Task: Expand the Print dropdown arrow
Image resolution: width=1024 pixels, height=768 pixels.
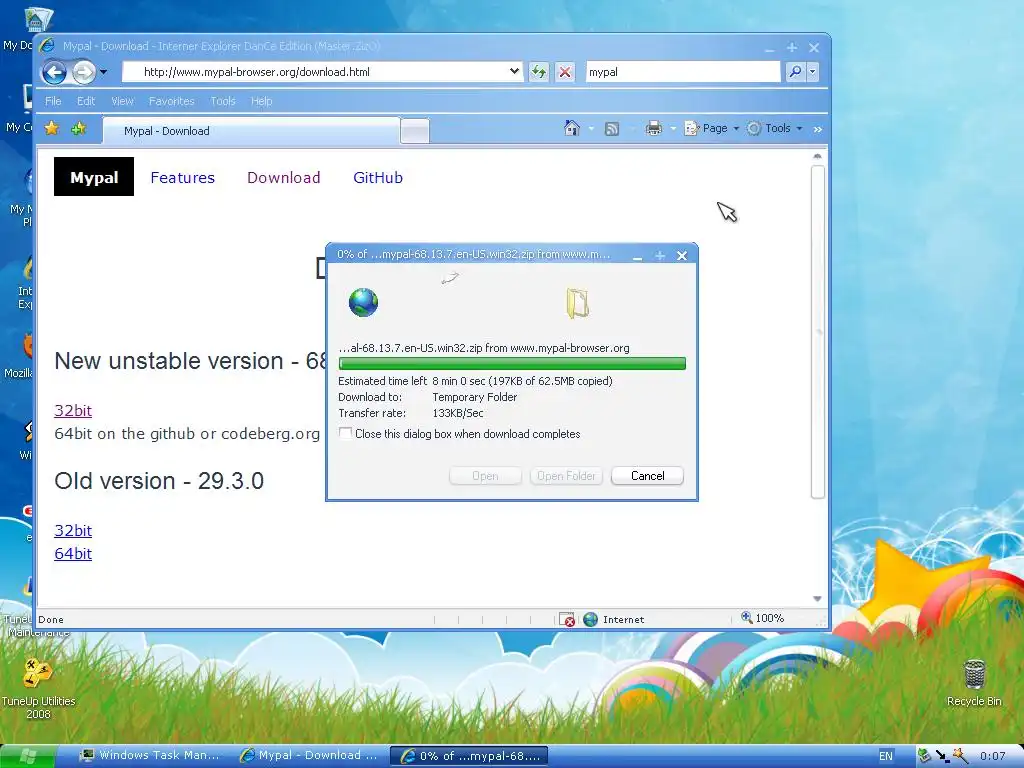Action: point(673,129)
